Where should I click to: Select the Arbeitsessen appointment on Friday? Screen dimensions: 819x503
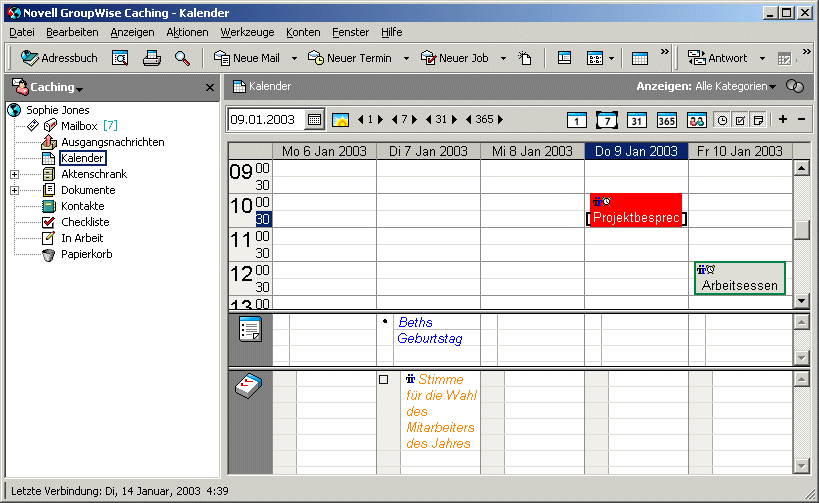tap(740, 278)
